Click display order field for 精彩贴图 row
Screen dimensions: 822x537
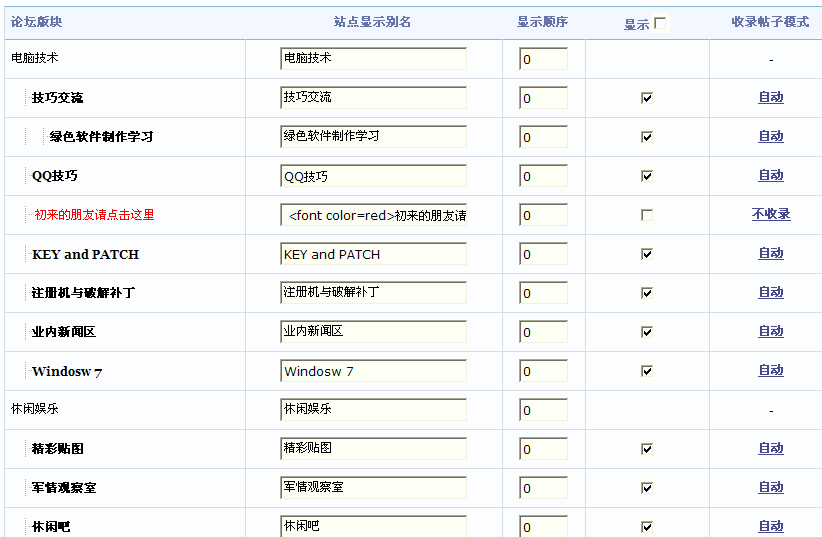pos(544,448)
